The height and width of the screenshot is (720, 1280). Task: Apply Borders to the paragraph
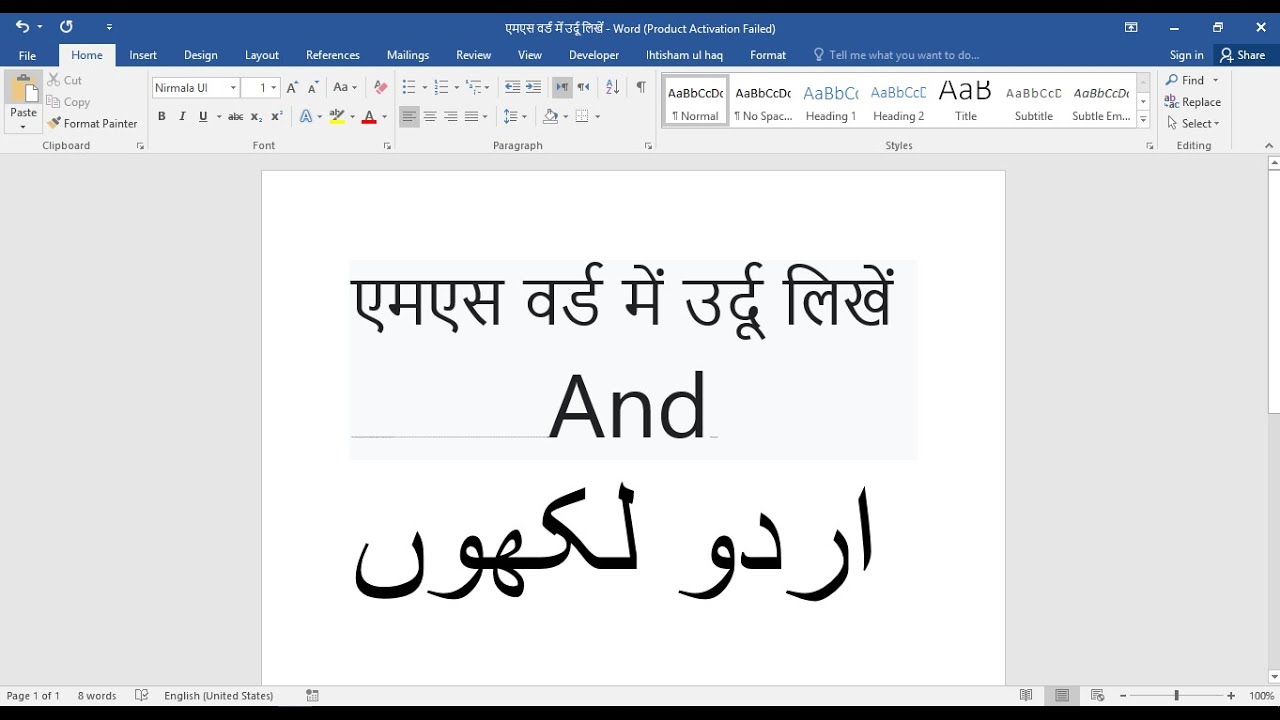click(x=583, y=117)
